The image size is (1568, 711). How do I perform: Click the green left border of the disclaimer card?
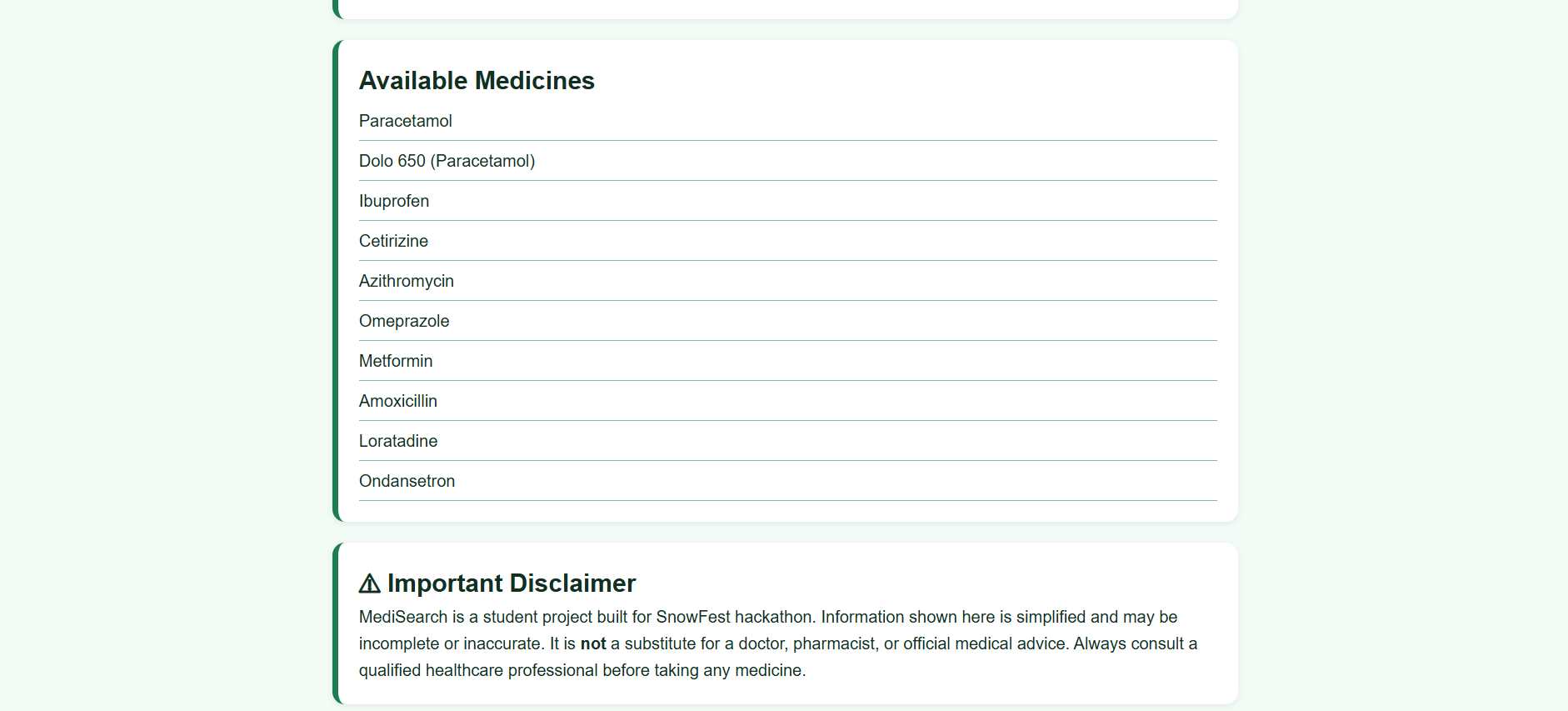(336, 623)
